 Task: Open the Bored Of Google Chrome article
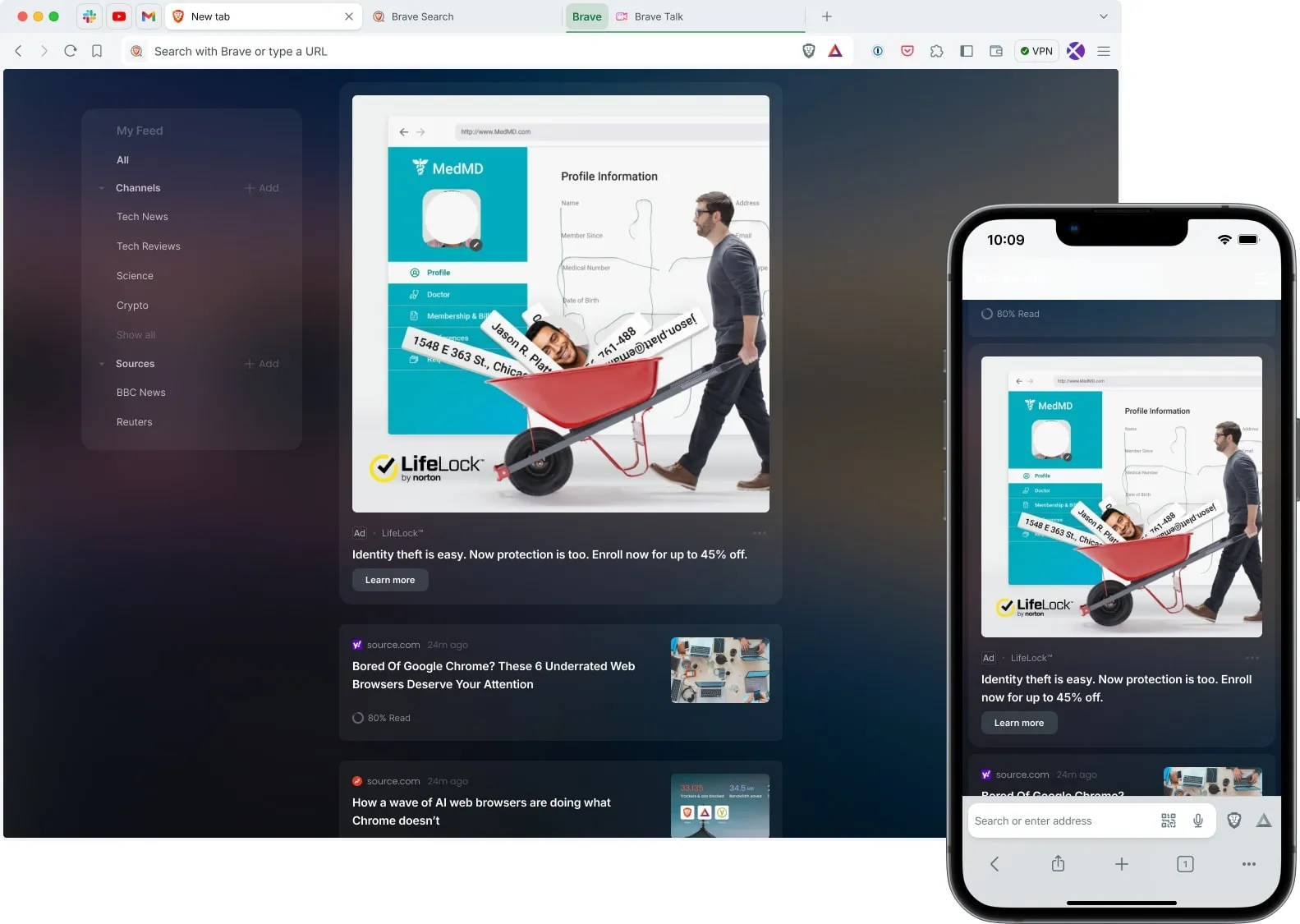494,675
